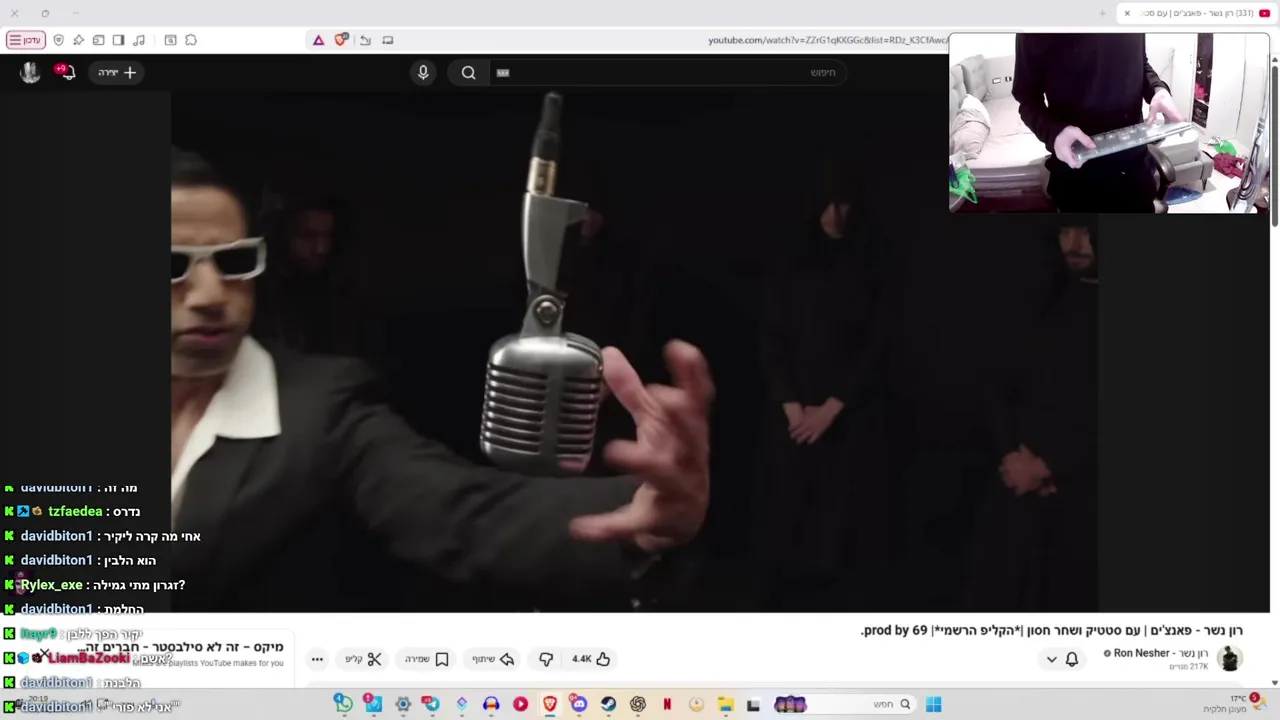Click the browser address bar URL
Viewport: 1280px width, 720px height.
pos(828,40)
